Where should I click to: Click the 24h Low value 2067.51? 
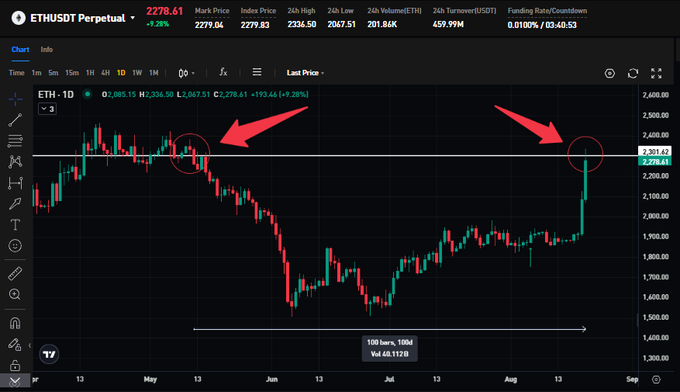click(x=341, y=25)
